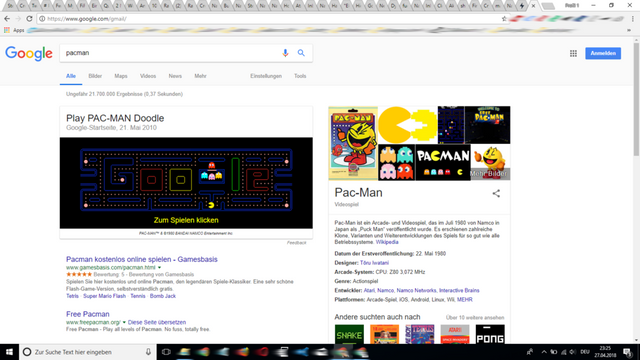Open the Interactive Brains link
This screenshot has width=640, height=360.
tap(459, 291)
